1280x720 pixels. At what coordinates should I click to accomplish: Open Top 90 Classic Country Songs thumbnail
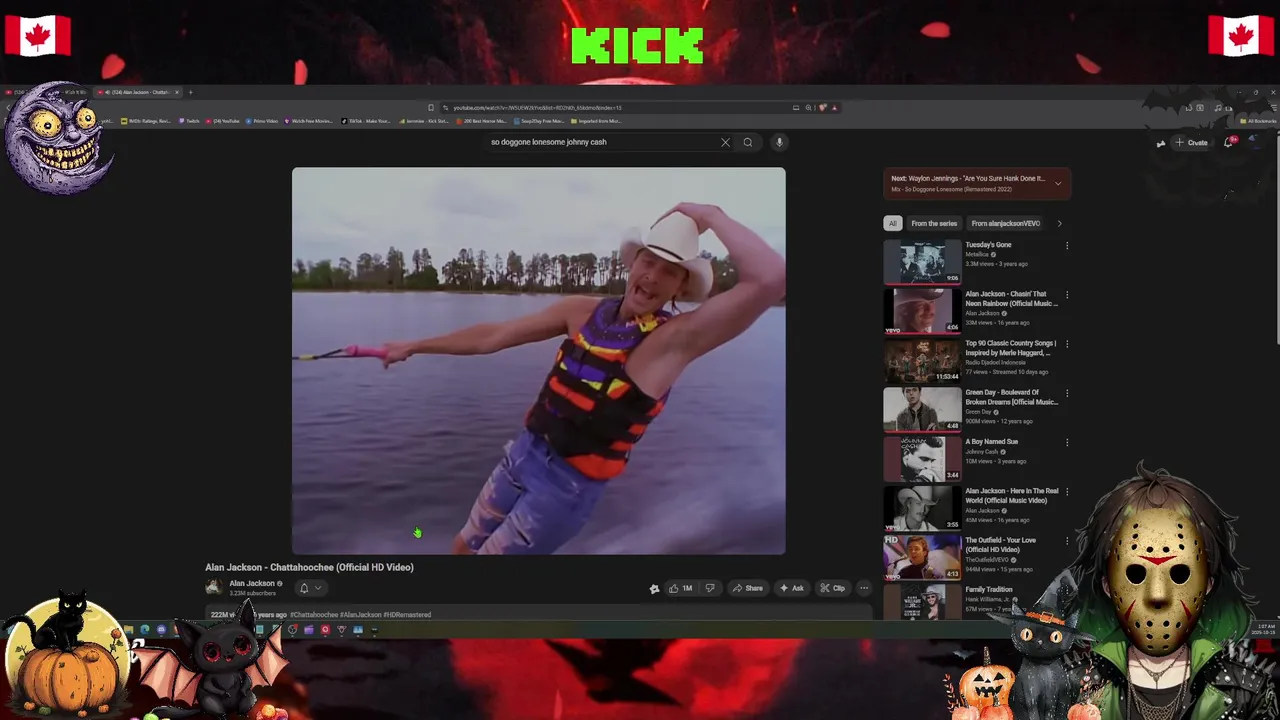pos(922,360)
